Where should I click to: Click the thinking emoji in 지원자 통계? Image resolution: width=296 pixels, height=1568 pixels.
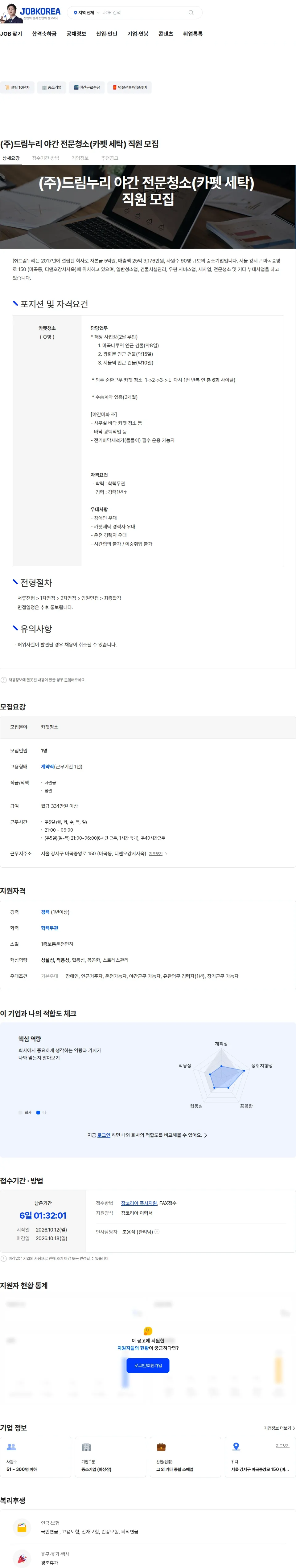(147, 1331)
